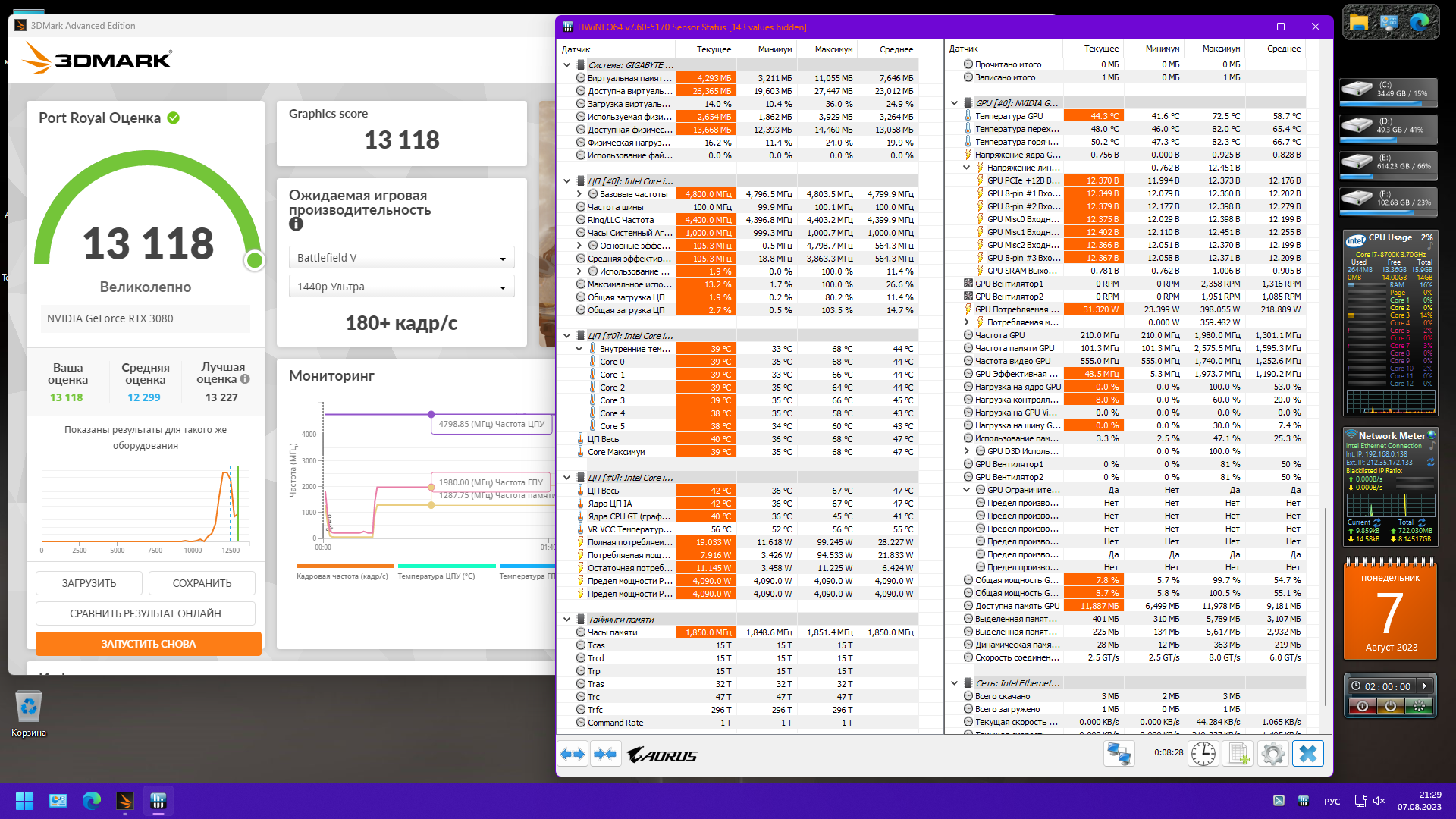Click СРАВНИТЬ РЕЗУЛЬТАТ ОНЛАЙН button

(x=146, y=613)
